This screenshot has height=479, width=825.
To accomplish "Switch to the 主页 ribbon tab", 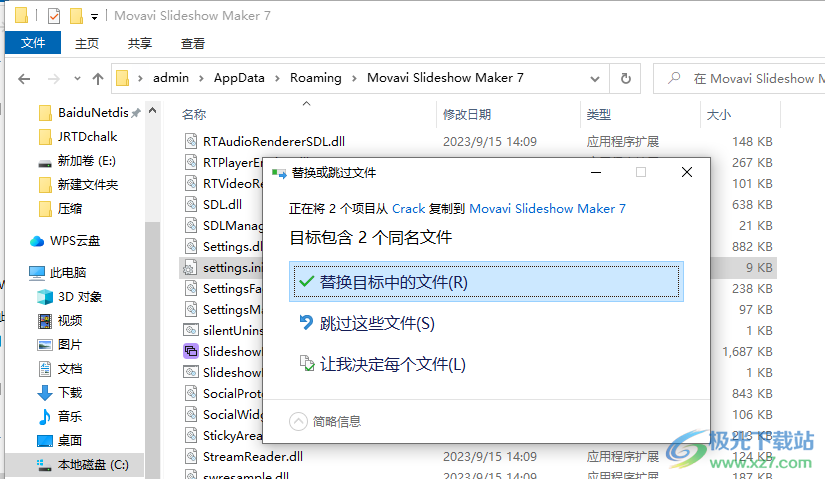I will point(87,43).
